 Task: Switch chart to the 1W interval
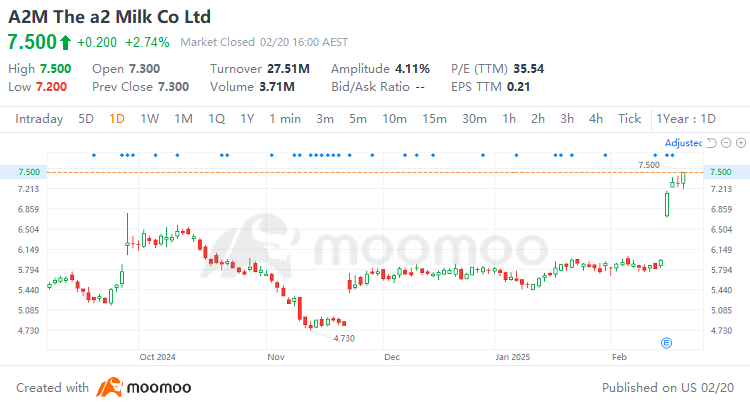(150, 119)
